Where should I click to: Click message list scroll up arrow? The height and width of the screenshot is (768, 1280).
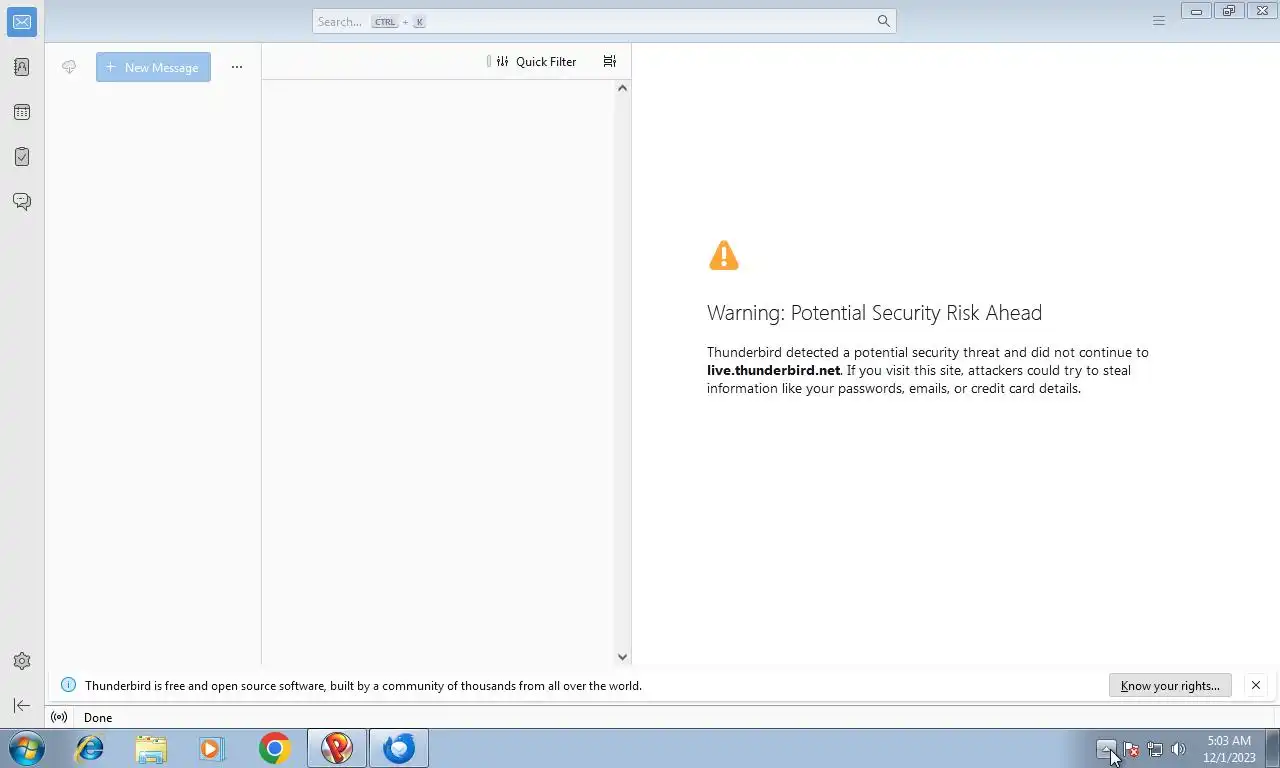(x=622, y=88)
